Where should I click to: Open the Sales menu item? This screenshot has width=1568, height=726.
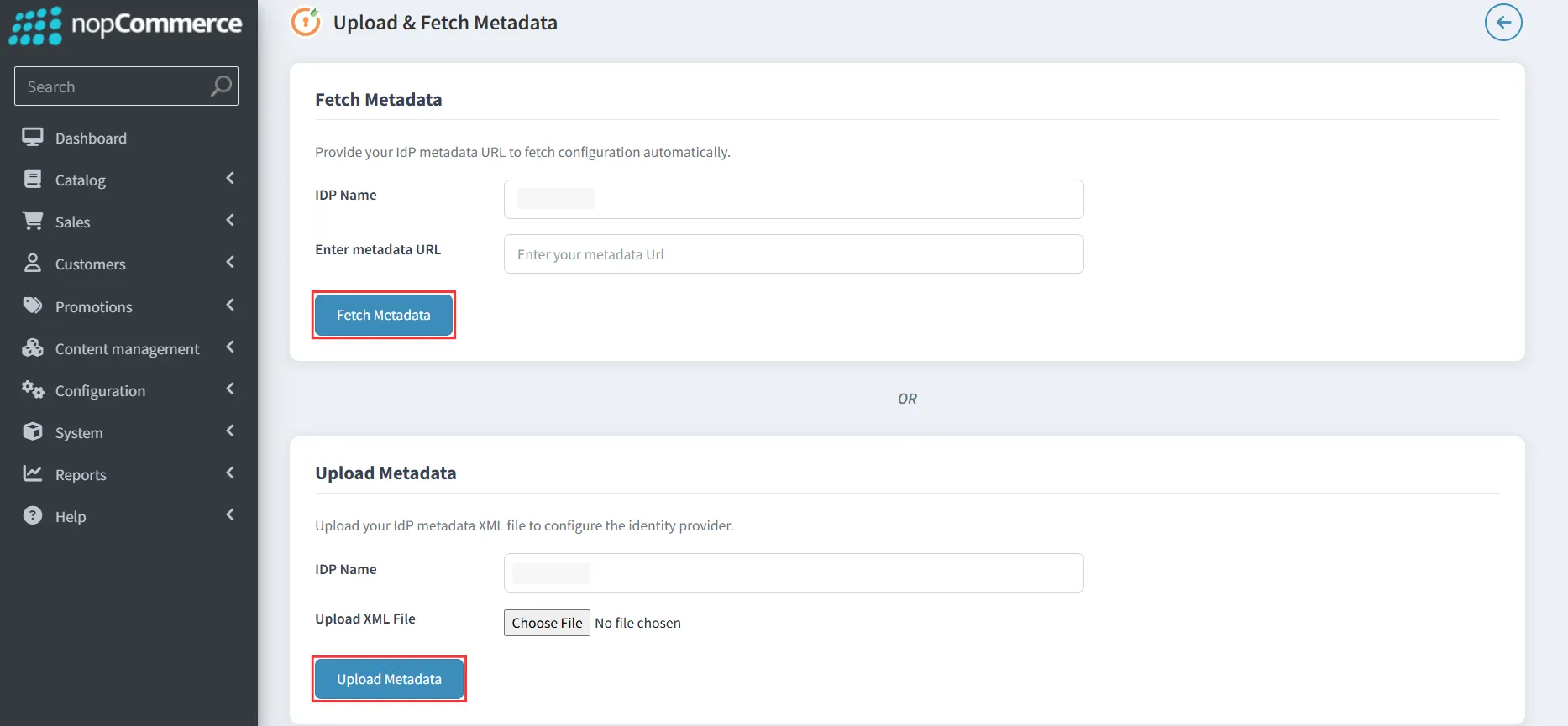pos(128,222)
